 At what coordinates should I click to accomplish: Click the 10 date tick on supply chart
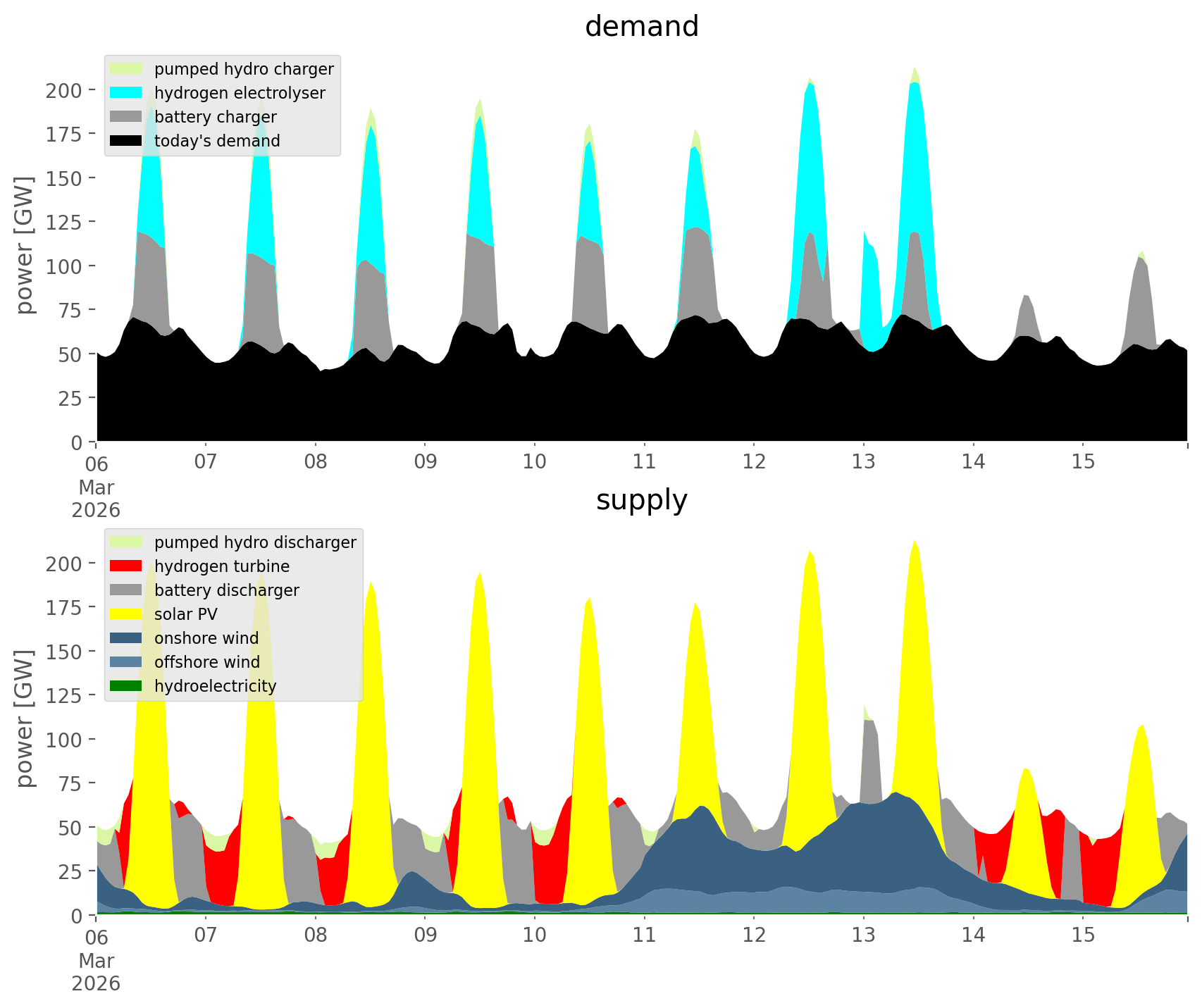coord(534,935)
